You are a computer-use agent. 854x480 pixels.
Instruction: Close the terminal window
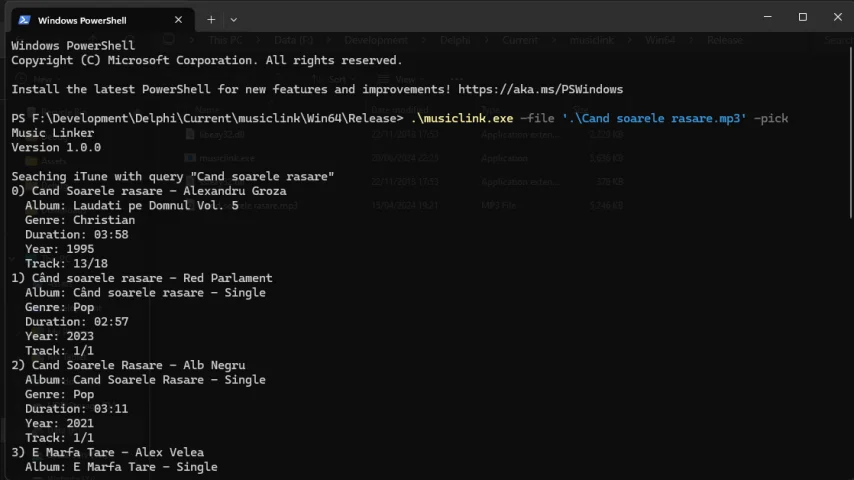[x=837, y=17]
